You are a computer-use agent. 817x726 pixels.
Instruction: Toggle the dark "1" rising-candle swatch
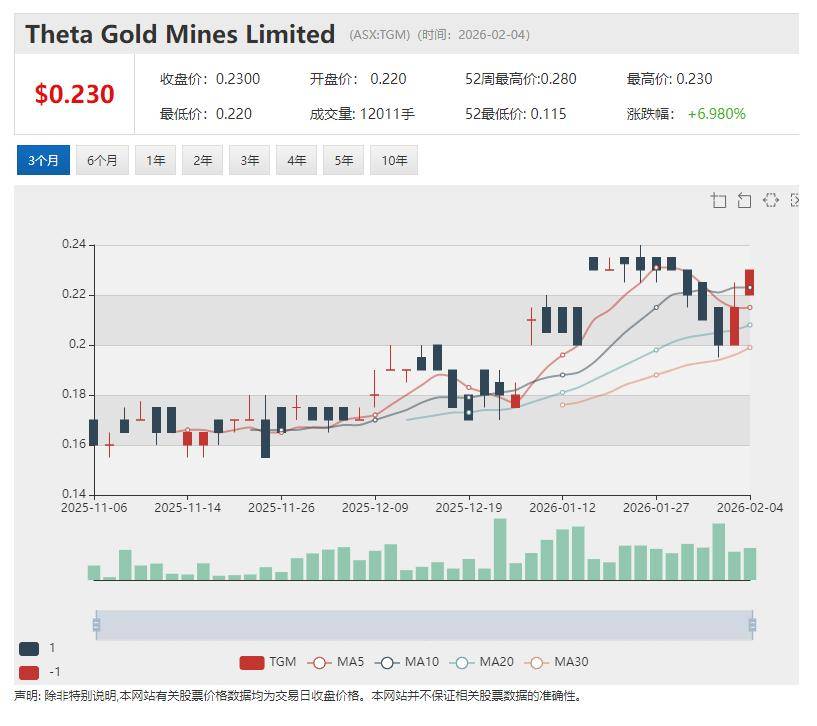point(29,648)
